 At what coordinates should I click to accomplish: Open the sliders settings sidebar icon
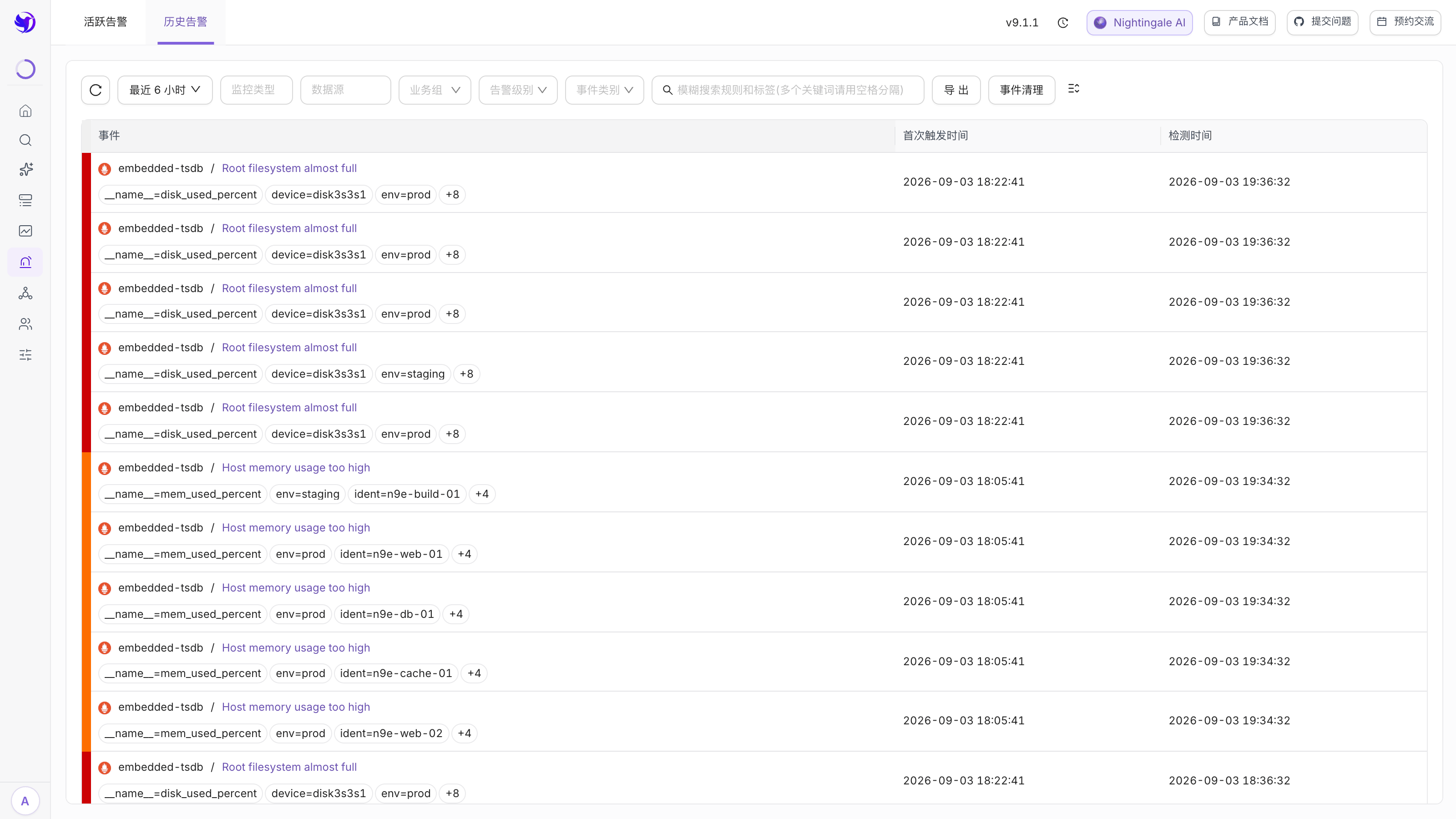point(25,355)
